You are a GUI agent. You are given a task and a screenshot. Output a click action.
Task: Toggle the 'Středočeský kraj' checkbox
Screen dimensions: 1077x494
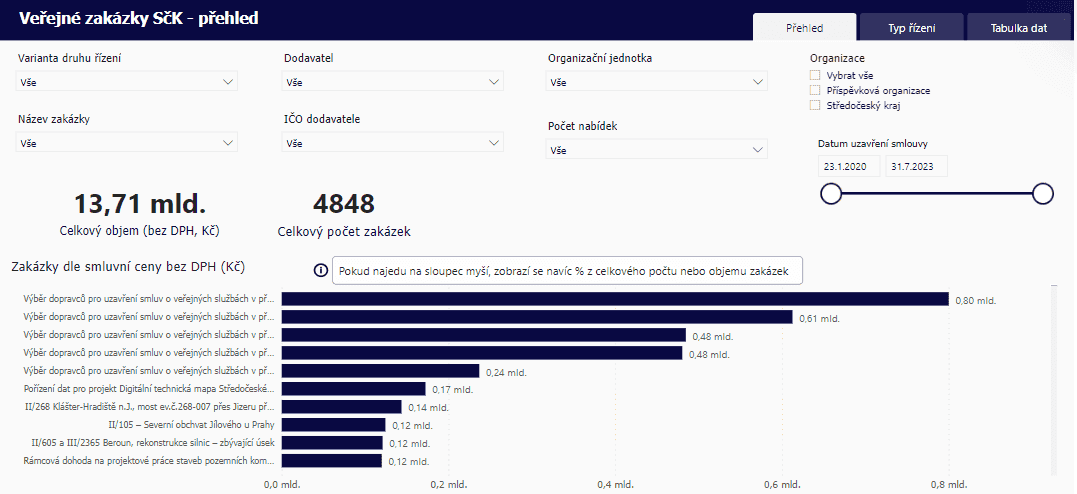pos(815,105)
